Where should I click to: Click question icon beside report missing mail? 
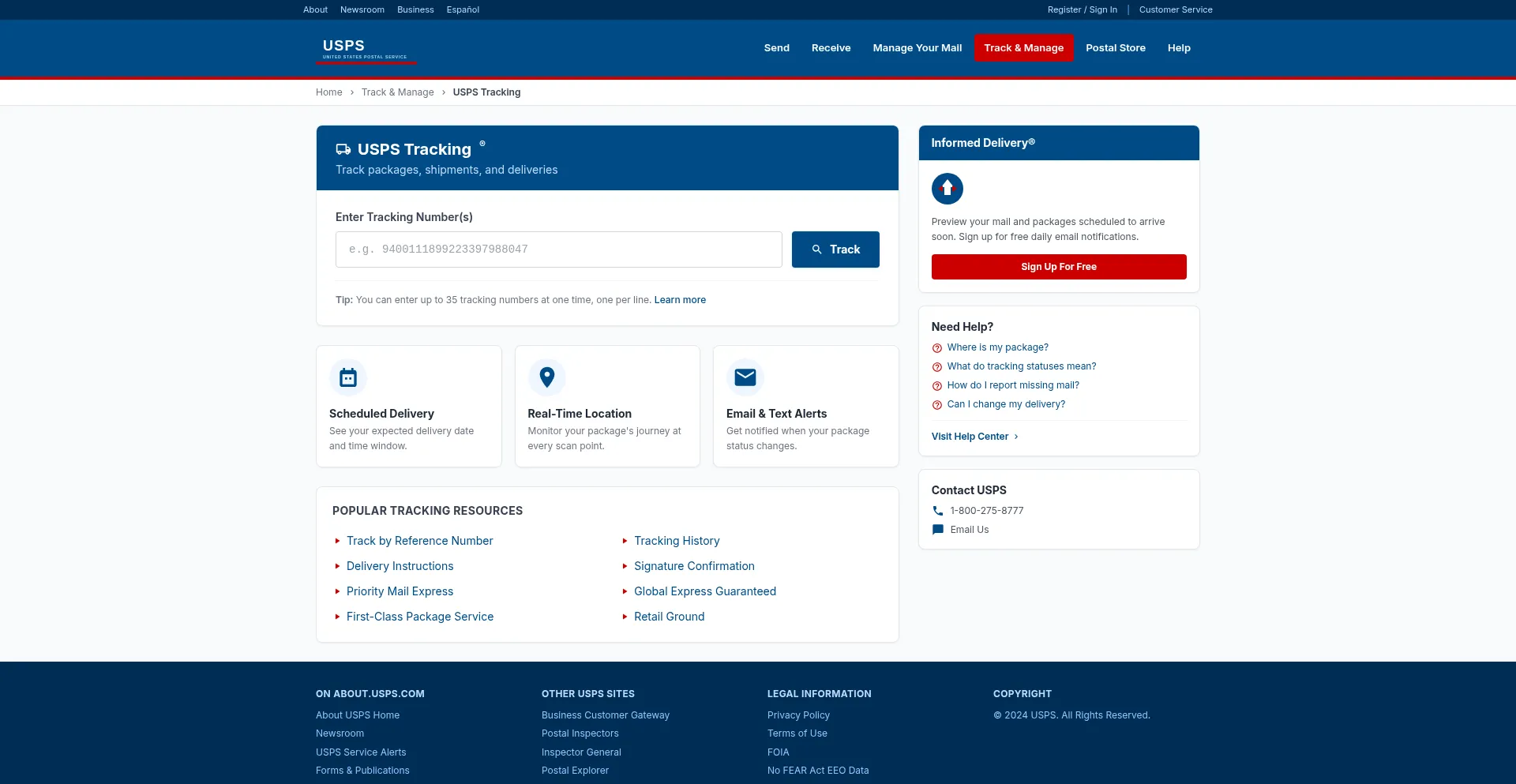[937, 386]
